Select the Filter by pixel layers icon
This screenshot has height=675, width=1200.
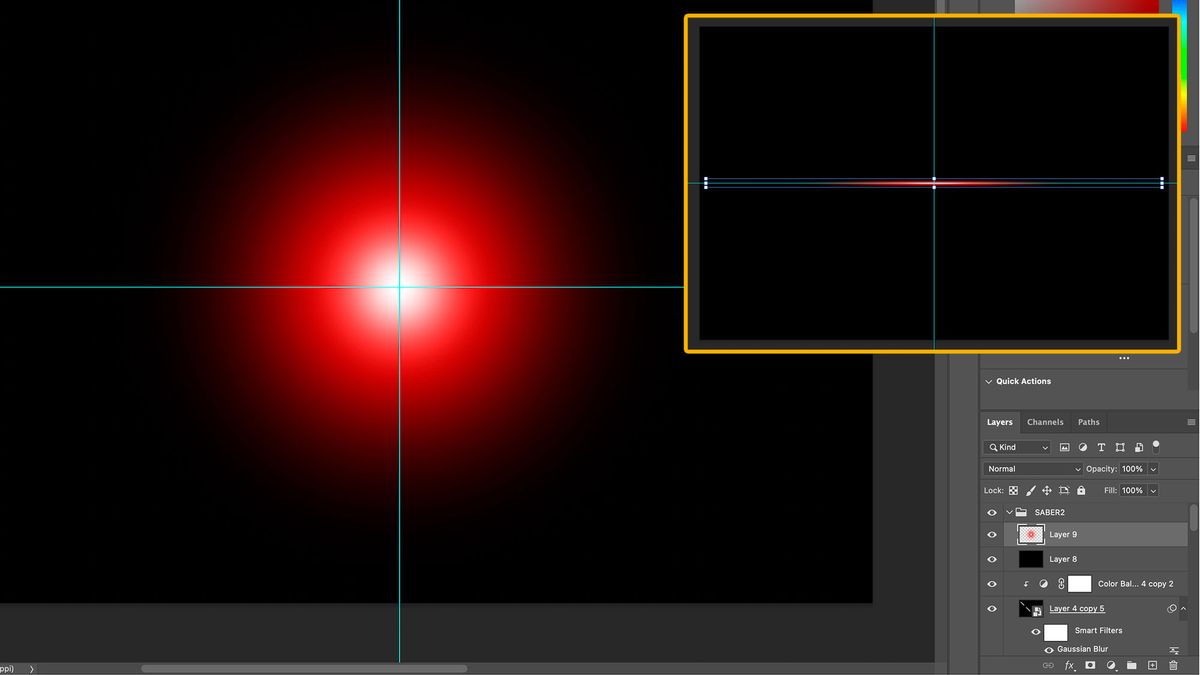1065,447
